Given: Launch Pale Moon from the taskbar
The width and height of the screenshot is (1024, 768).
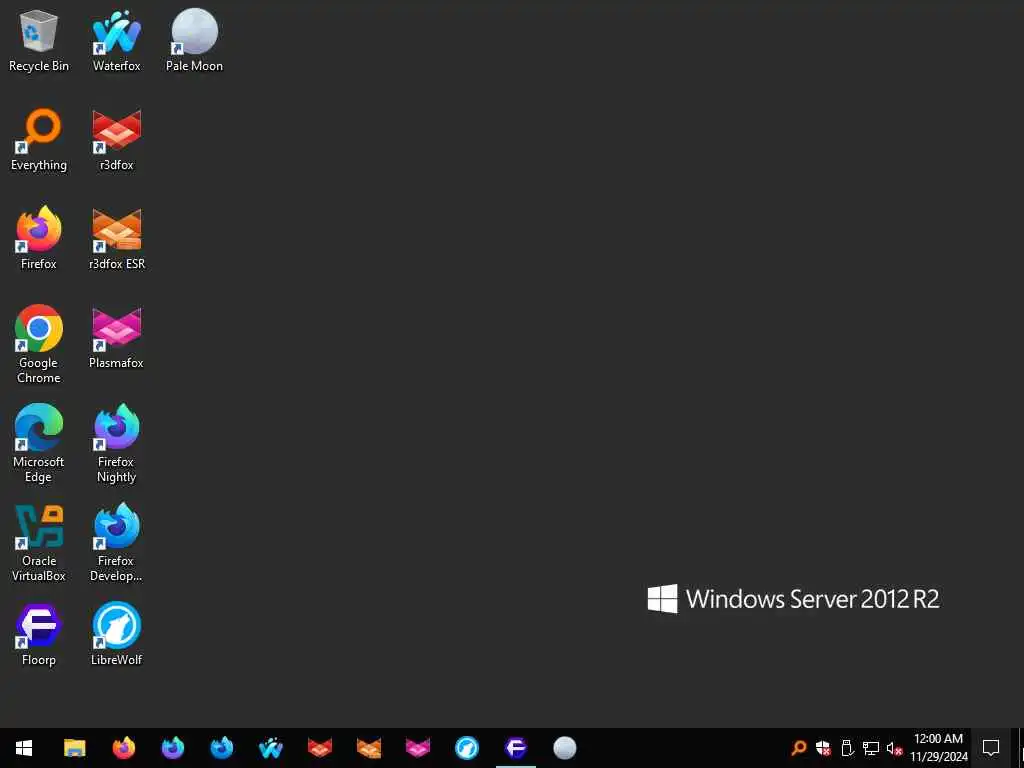Looking at the screenshot, I should (x=564, y=748).
